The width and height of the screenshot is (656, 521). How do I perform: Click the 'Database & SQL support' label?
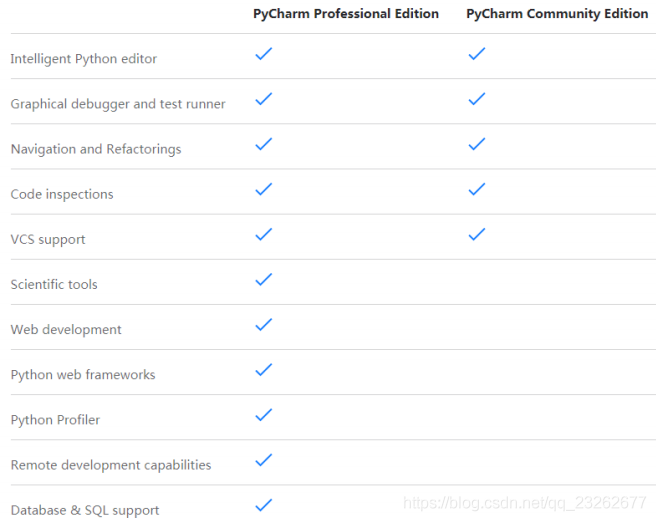tap(85, 510)
